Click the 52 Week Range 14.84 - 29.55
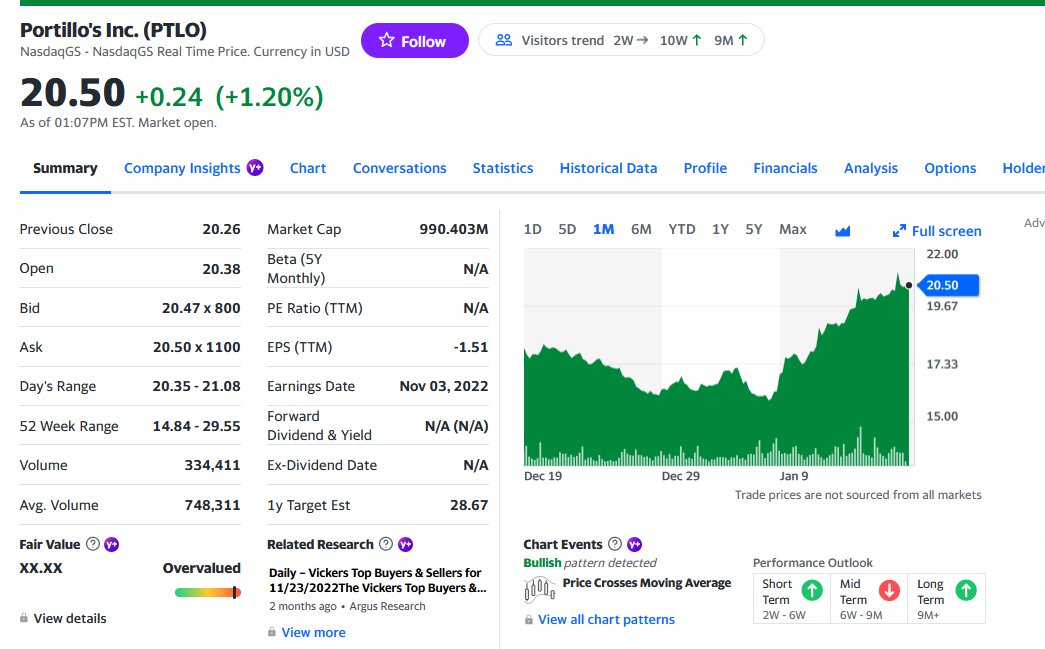The image size is (1045, 649). tap(197, 426)
